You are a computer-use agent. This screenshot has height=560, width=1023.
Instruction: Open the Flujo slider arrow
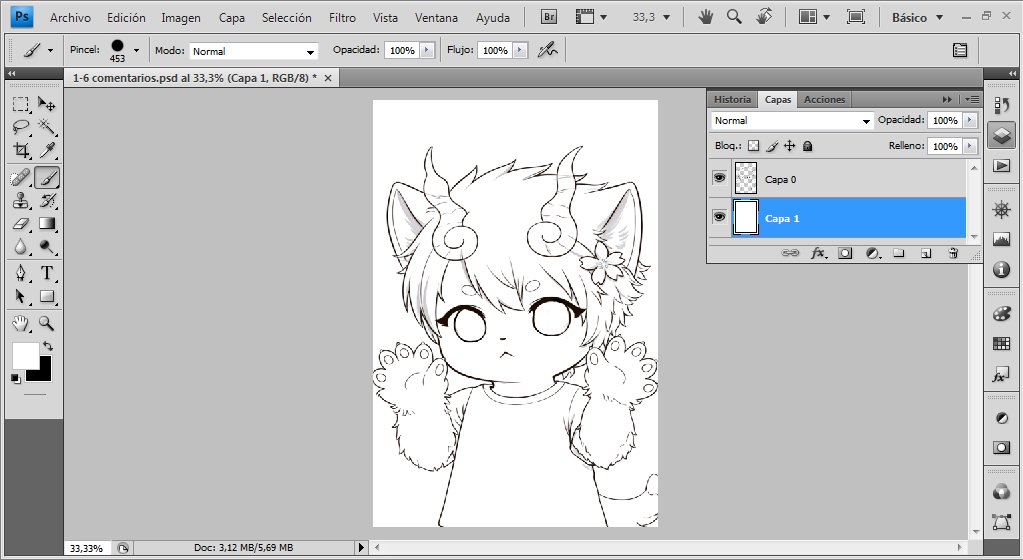(x=520, y=50)
